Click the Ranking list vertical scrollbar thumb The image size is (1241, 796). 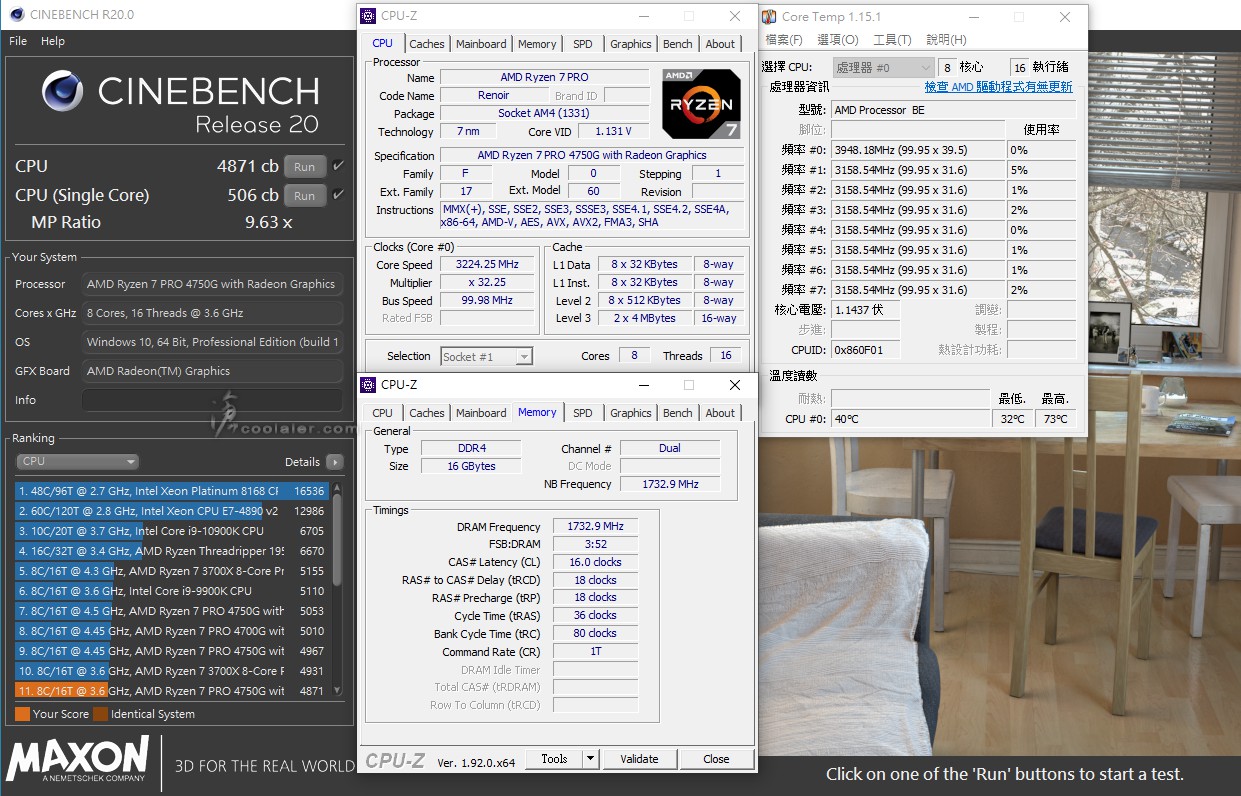pyautogui.click(x=338, y=539)
